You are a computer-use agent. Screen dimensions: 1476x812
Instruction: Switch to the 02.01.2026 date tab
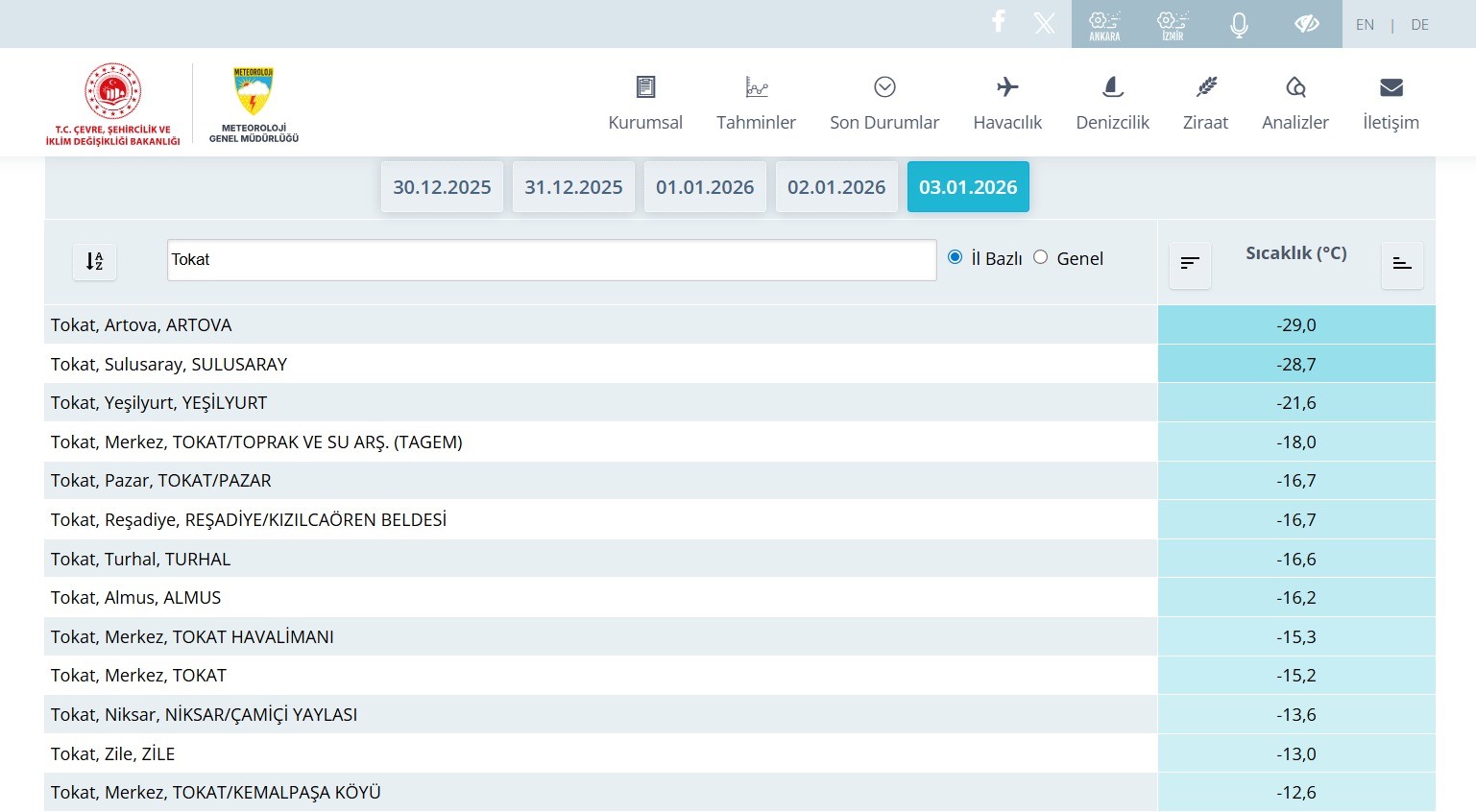tap(836, 187)
